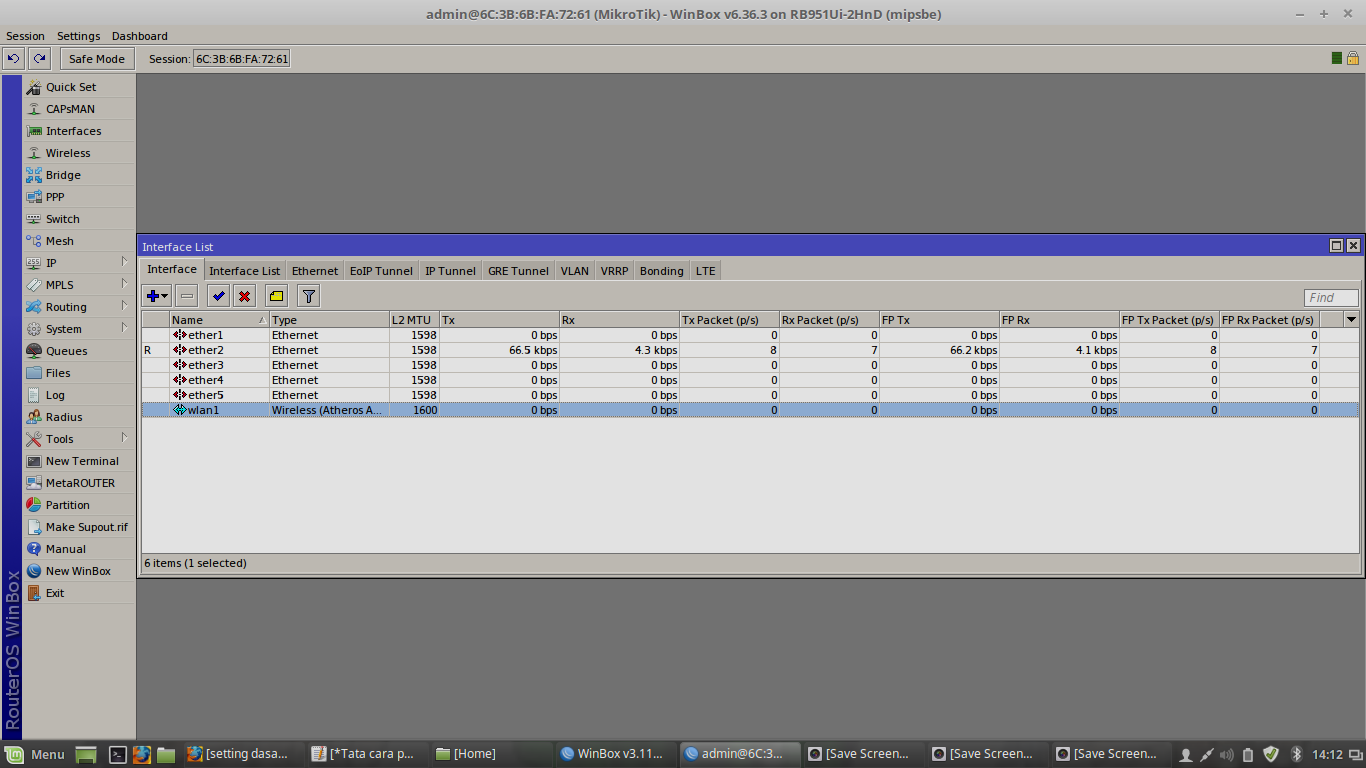Open Files in sidebar
1366x768 pixels.
tap(79, 373)
